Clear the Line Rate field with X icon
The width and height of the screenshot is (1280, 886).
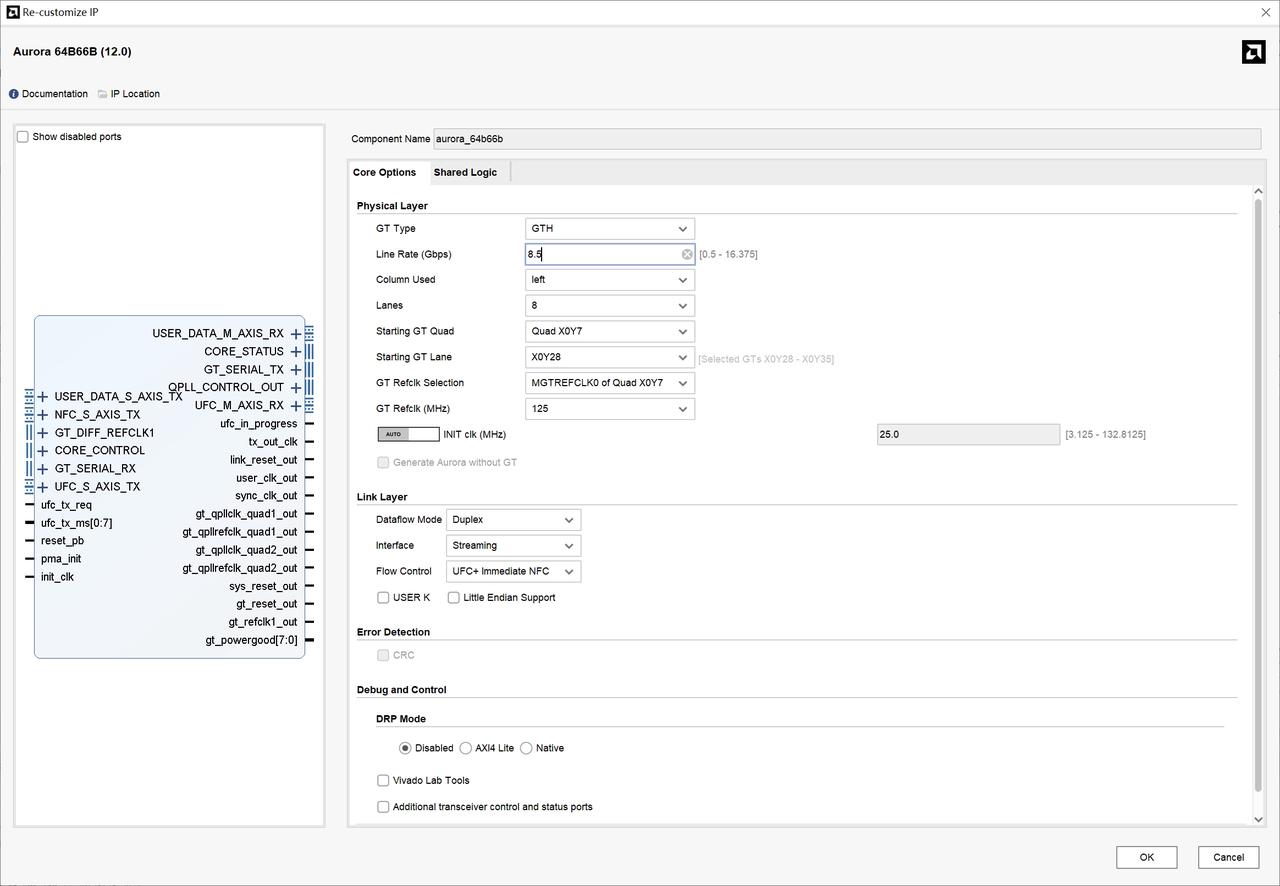pos(687,255)
